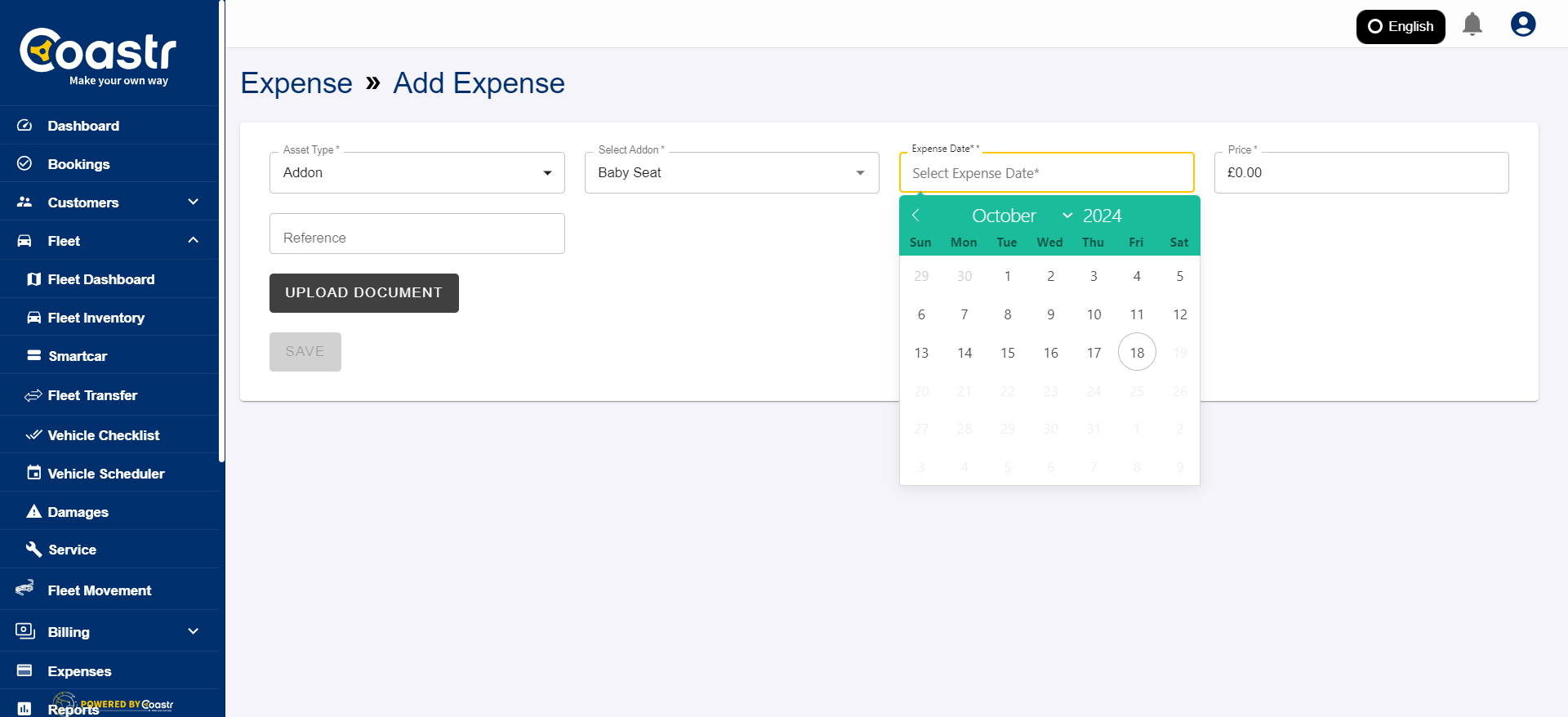The image size is (1568, 717).
Task: Click the Fleet Movement car icon
Action: [24, 588]
